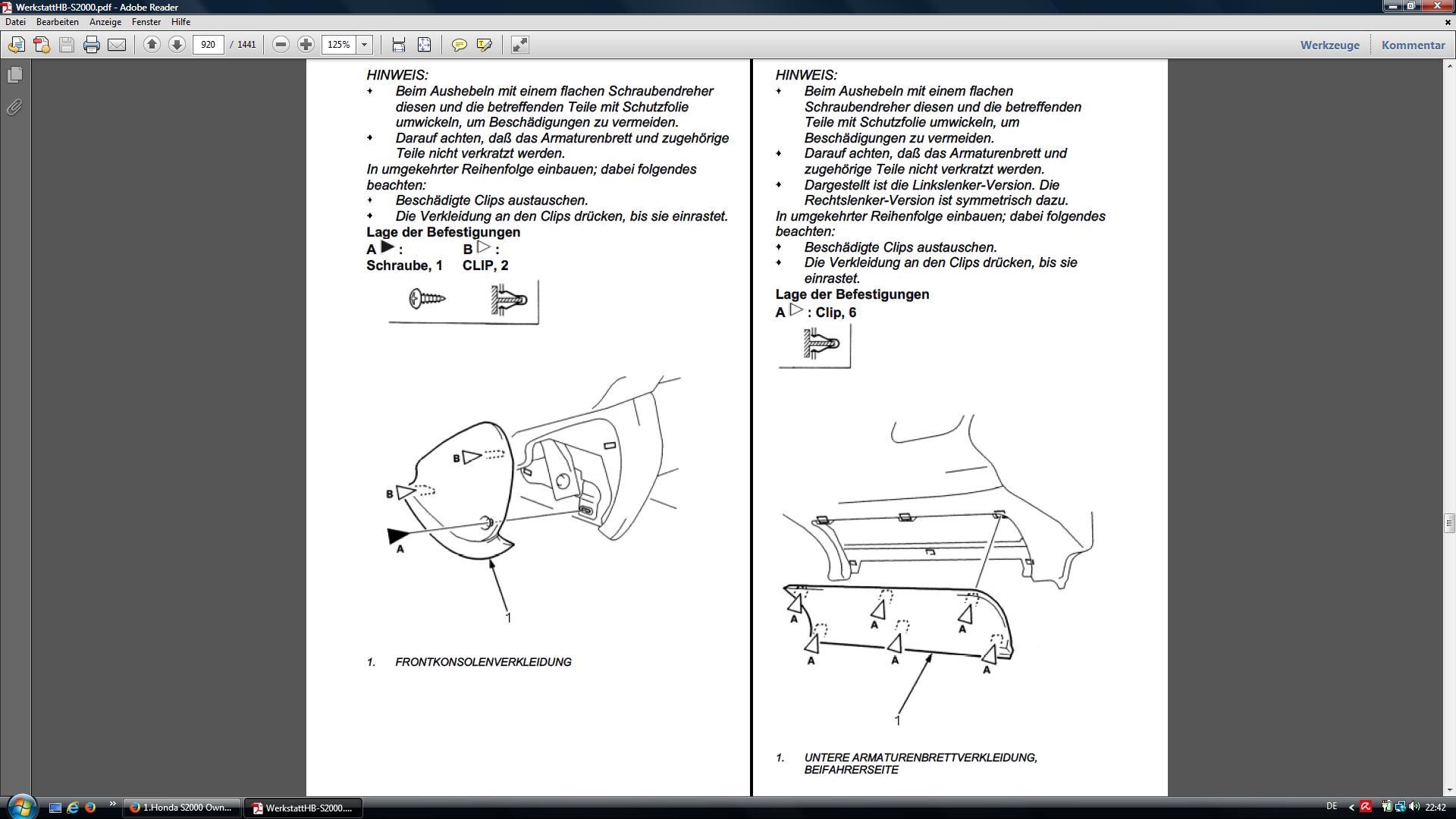Select the highlight text tool

tap(484, 45)
